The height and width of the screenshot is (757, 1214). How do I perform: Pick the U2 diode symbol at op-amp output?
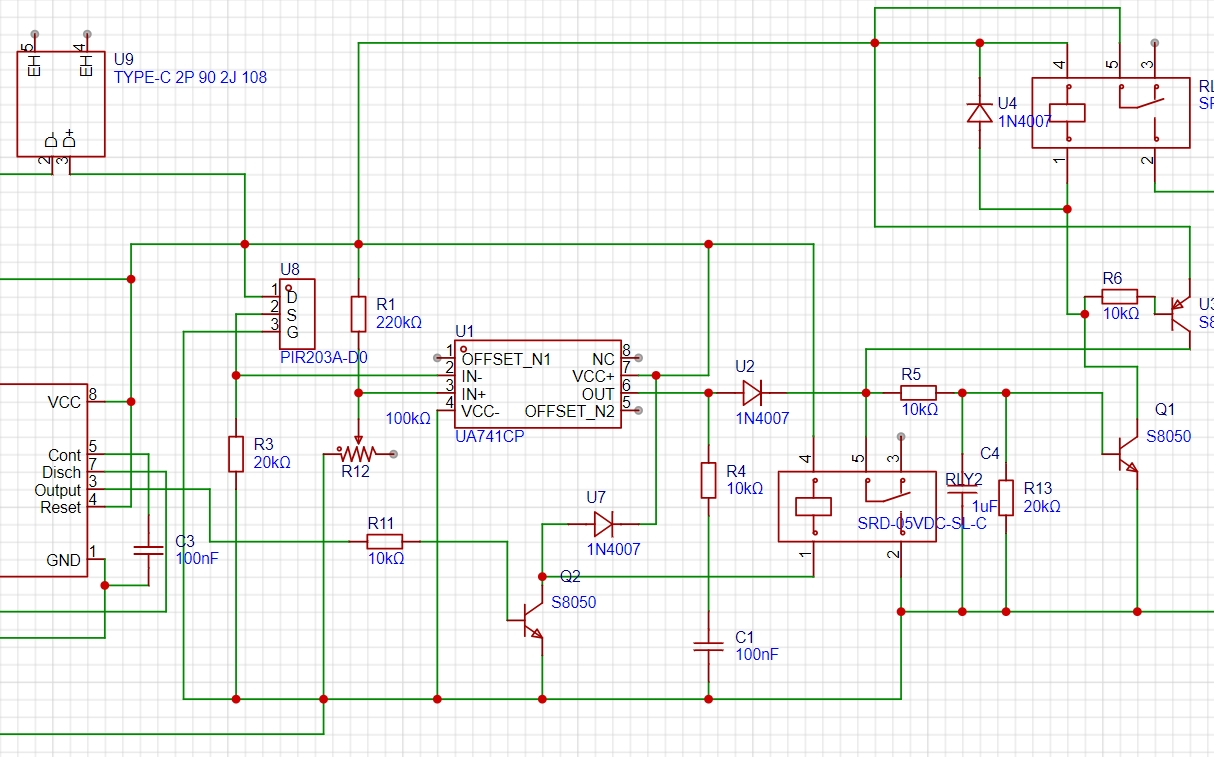[752, 393]
